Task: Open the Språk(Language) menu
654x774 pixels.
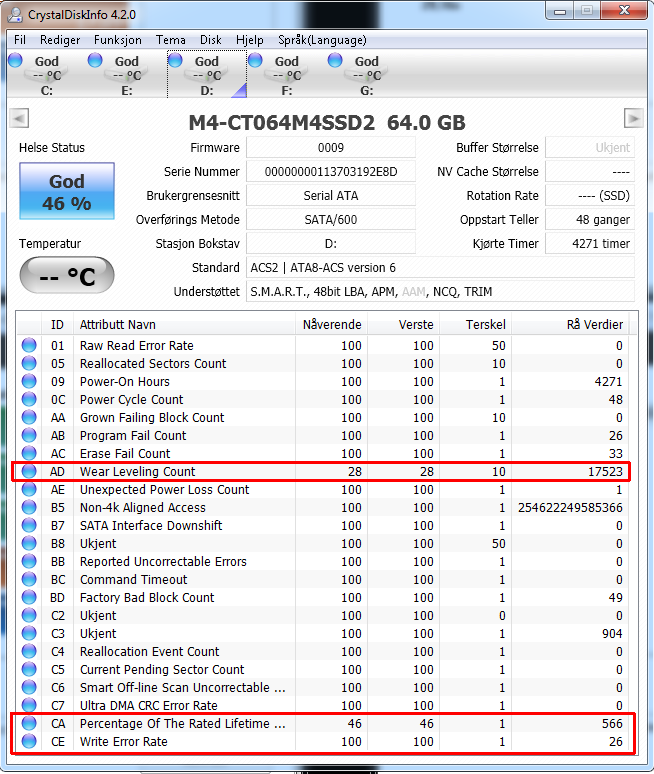Action: point(322,40)
